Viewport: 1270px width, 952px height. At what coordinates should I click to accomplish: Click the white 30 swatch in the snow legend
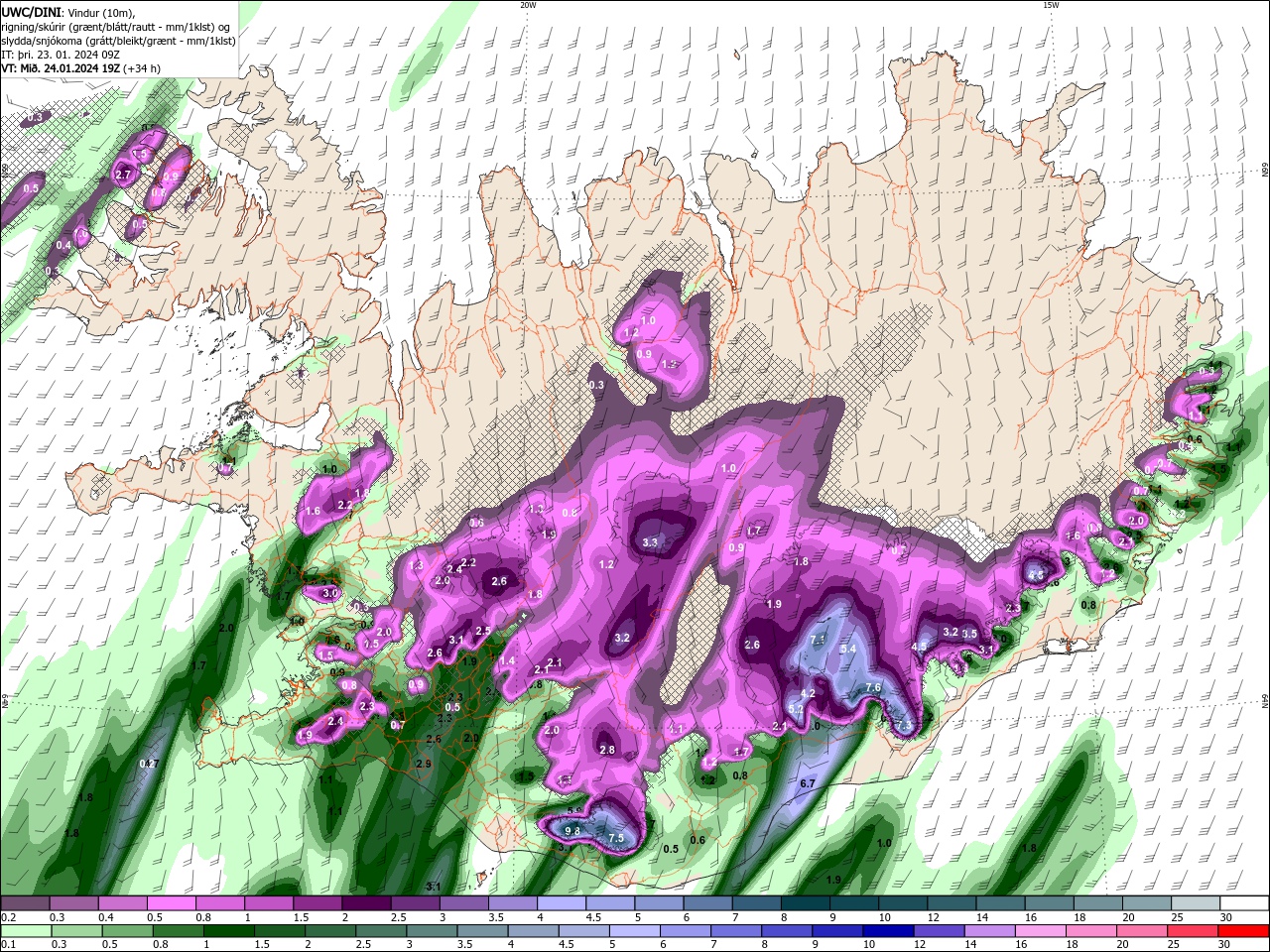coord(1244,903)
